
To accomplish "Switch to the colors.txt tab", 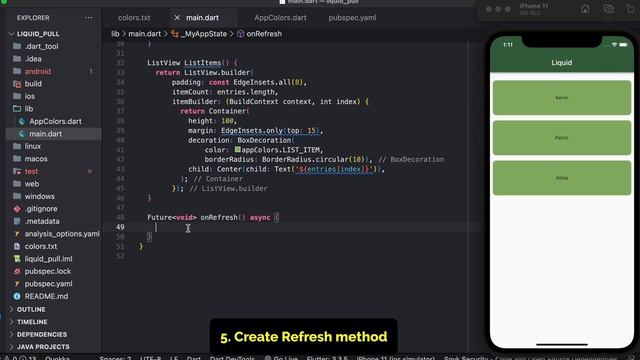I will click(x=134, y=18).
